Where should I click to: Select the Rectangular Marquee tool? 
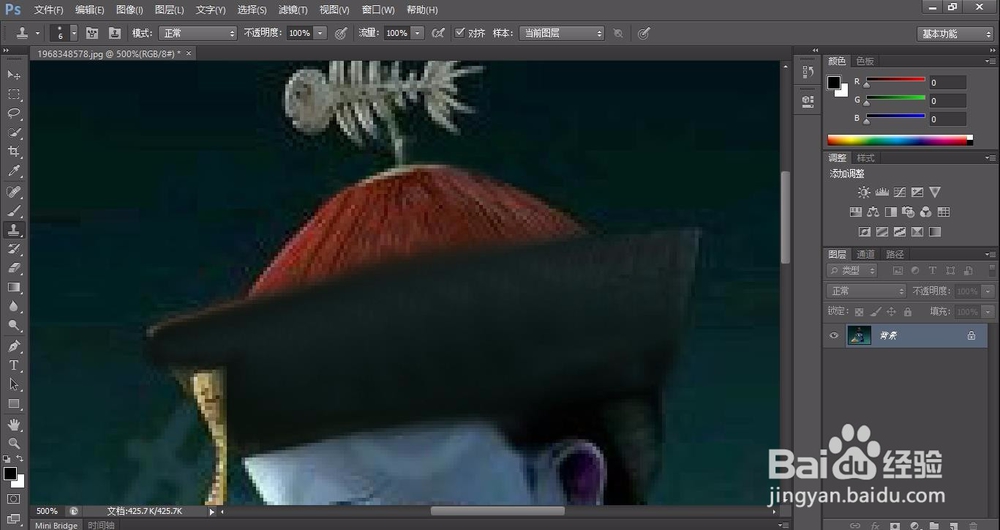coord(13,94)
